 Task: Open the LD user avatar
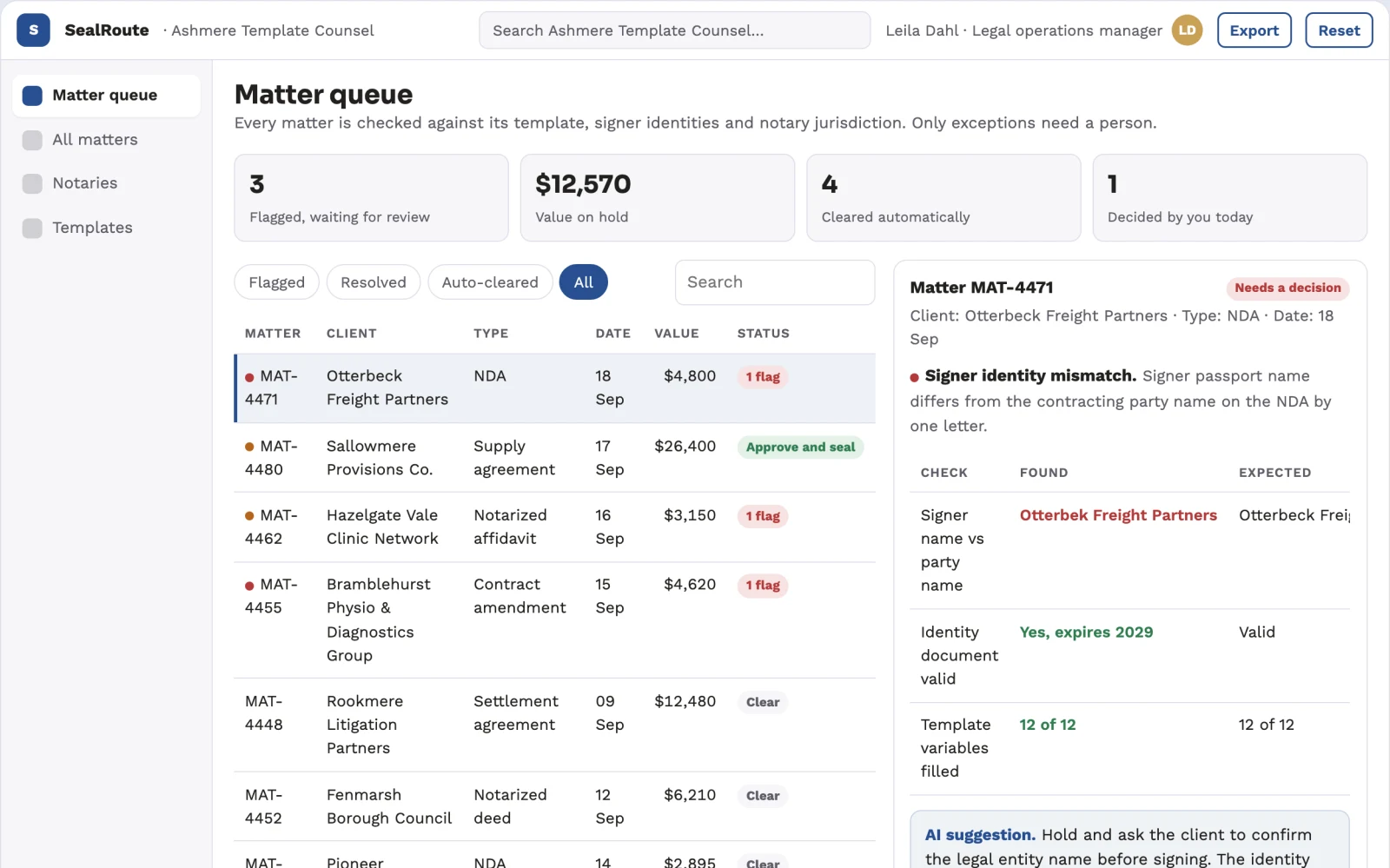[x=1187, y=30]
